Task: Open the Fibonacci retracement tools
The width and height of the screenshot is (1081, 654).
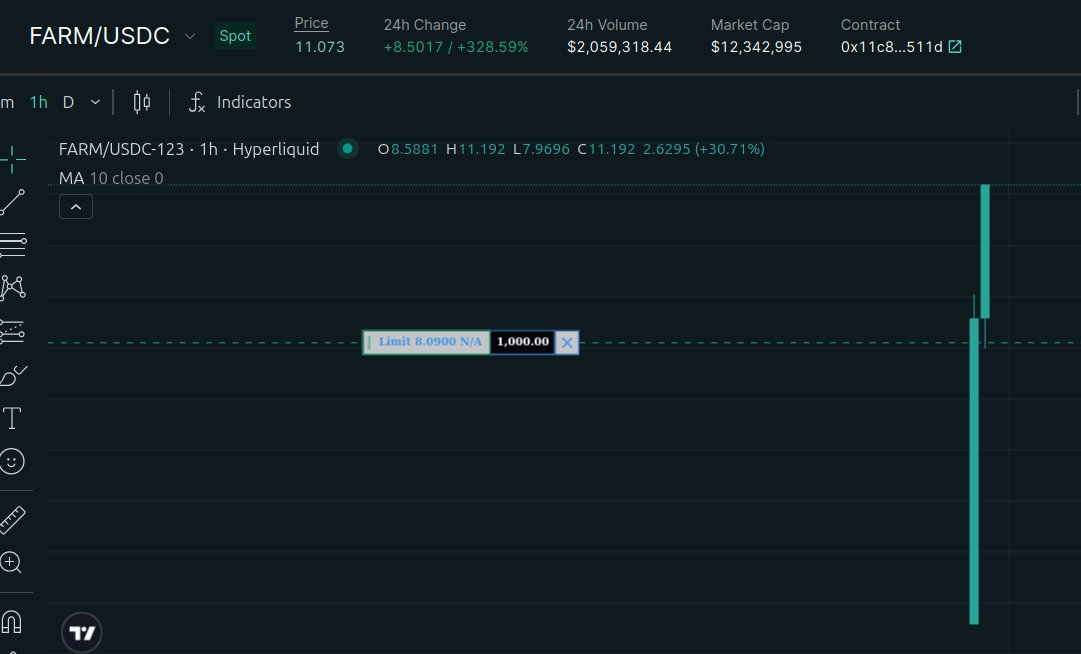Action: pyautogui.click(x=12, y=245)
